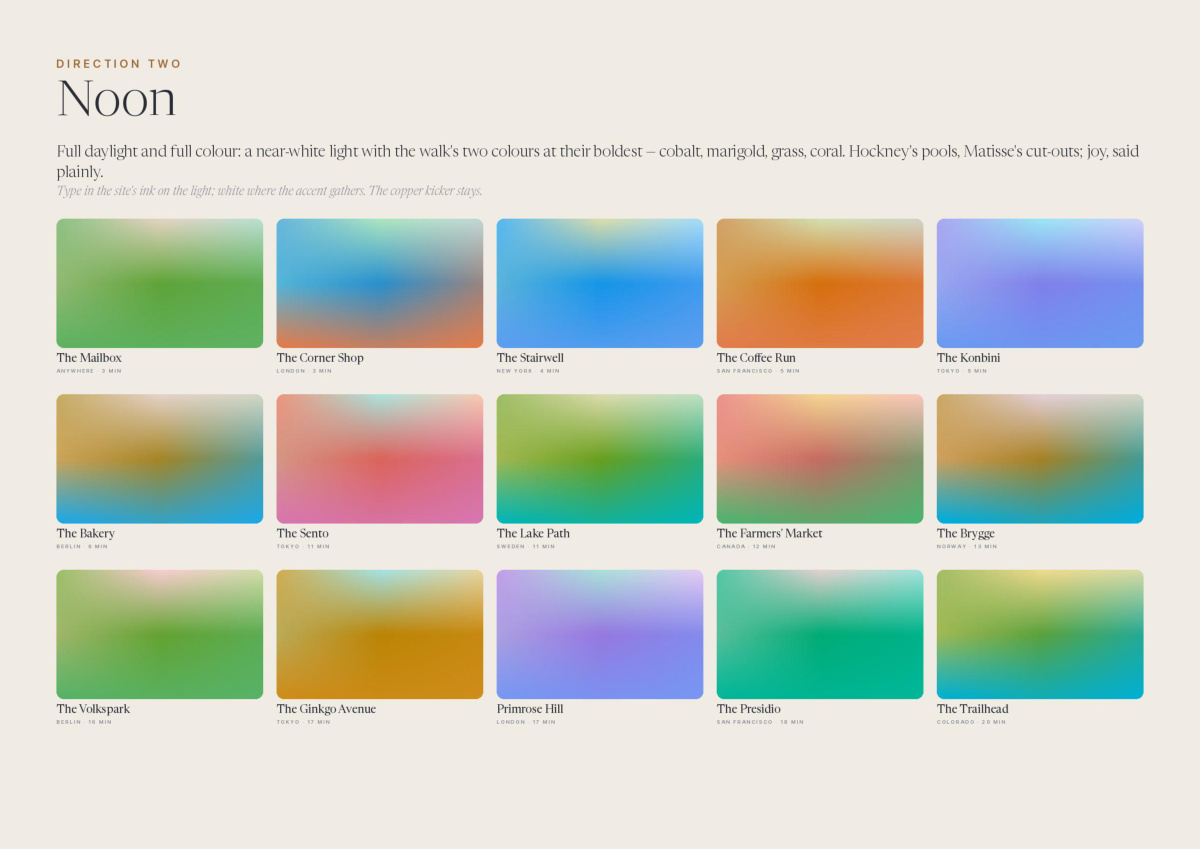Image resolution: width=1200 pixels, height=849 pixels.
Task: Click The Sento pink gradient card
Action: point(380,459)
